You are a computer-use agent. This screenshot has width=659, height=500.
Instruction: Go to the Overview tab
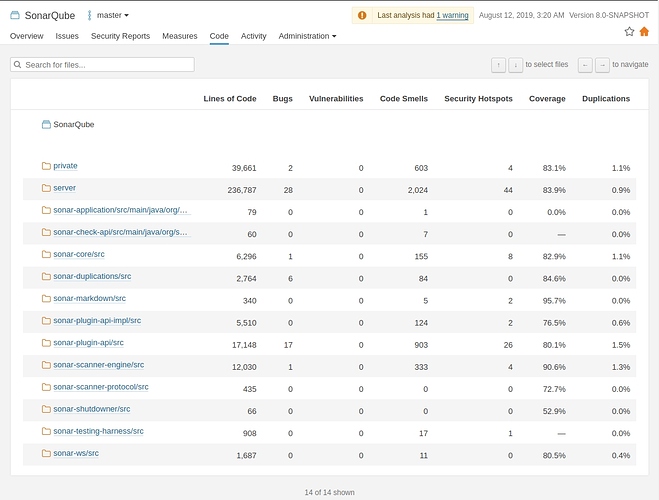pos(26,36)
